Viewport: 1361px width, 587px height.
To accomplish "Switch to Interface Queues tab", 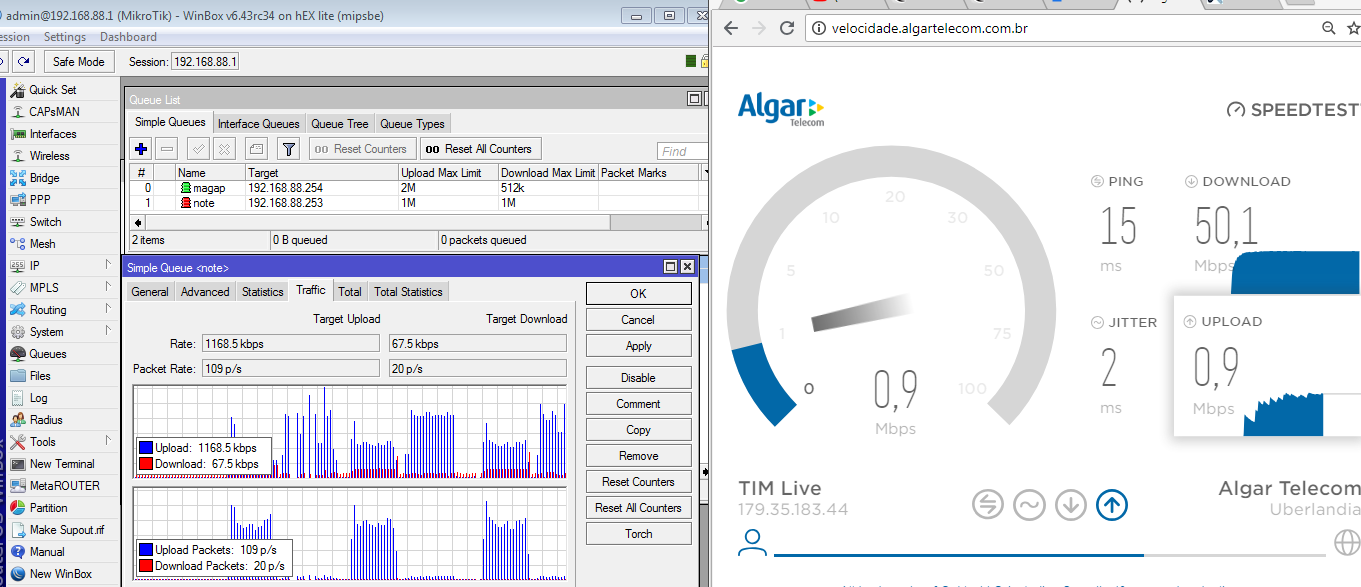I will pyautogui.click(x=259, y=124).
